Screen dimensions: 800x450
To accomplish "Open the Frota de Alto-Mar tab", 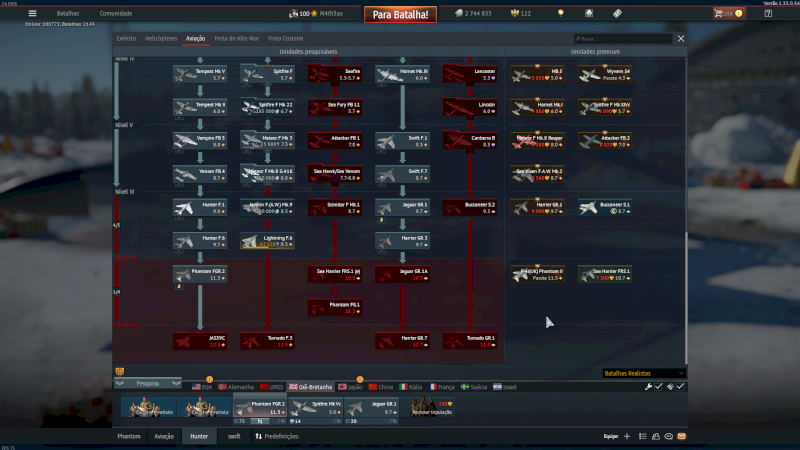I will [x=236, y=38].
